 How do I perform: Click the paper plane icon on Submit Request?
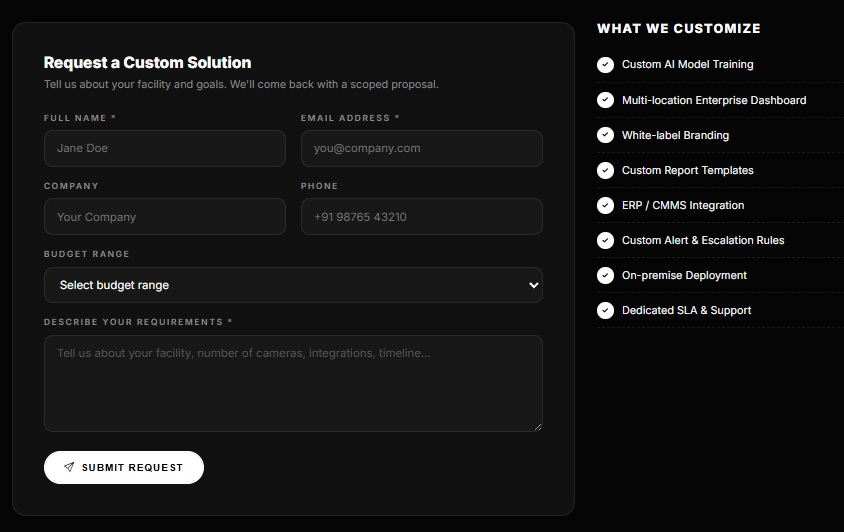69,467
